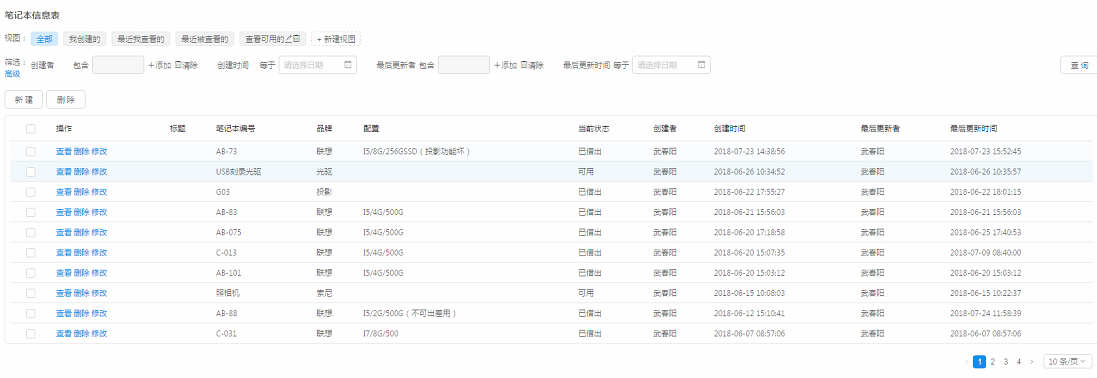Screen dimensions: 1097x378
Task: Click 修改 link in AB-075 row
Action: point(99,232)
